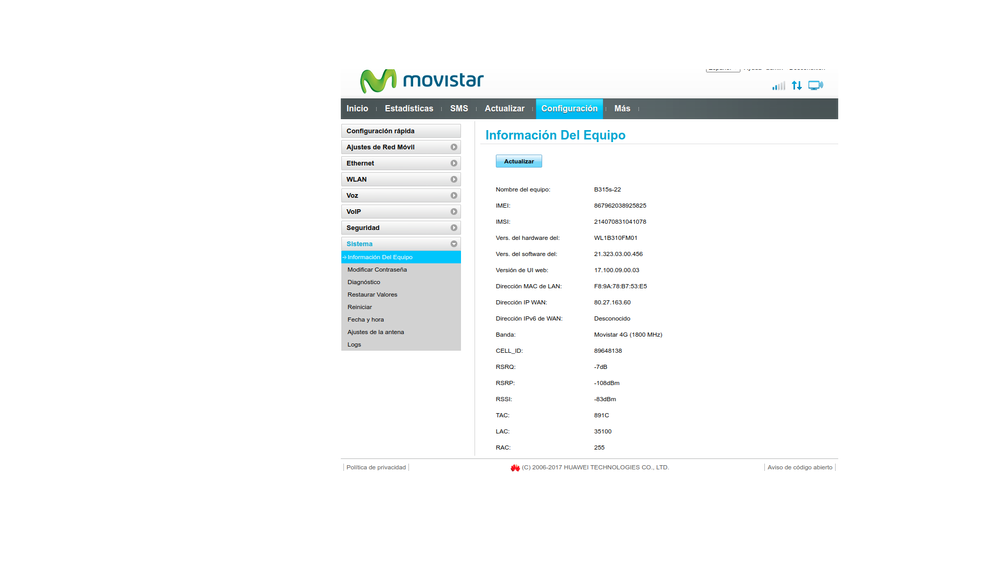Viewport: 999px width, 562px height.
Task: Switch to the SMS tab
Action: pyautogui.click(x=458, y=109)
